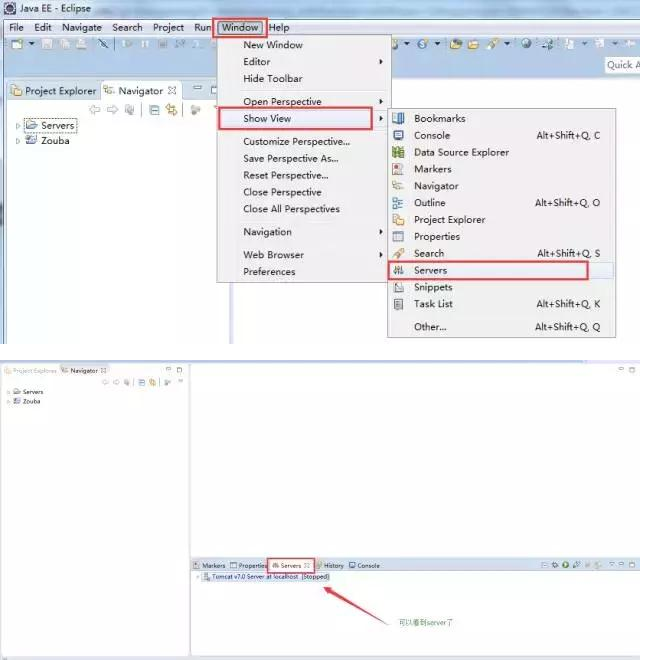
Task: Click Link with Editor icon in upper Navigator
Action: tap(172, 110)
